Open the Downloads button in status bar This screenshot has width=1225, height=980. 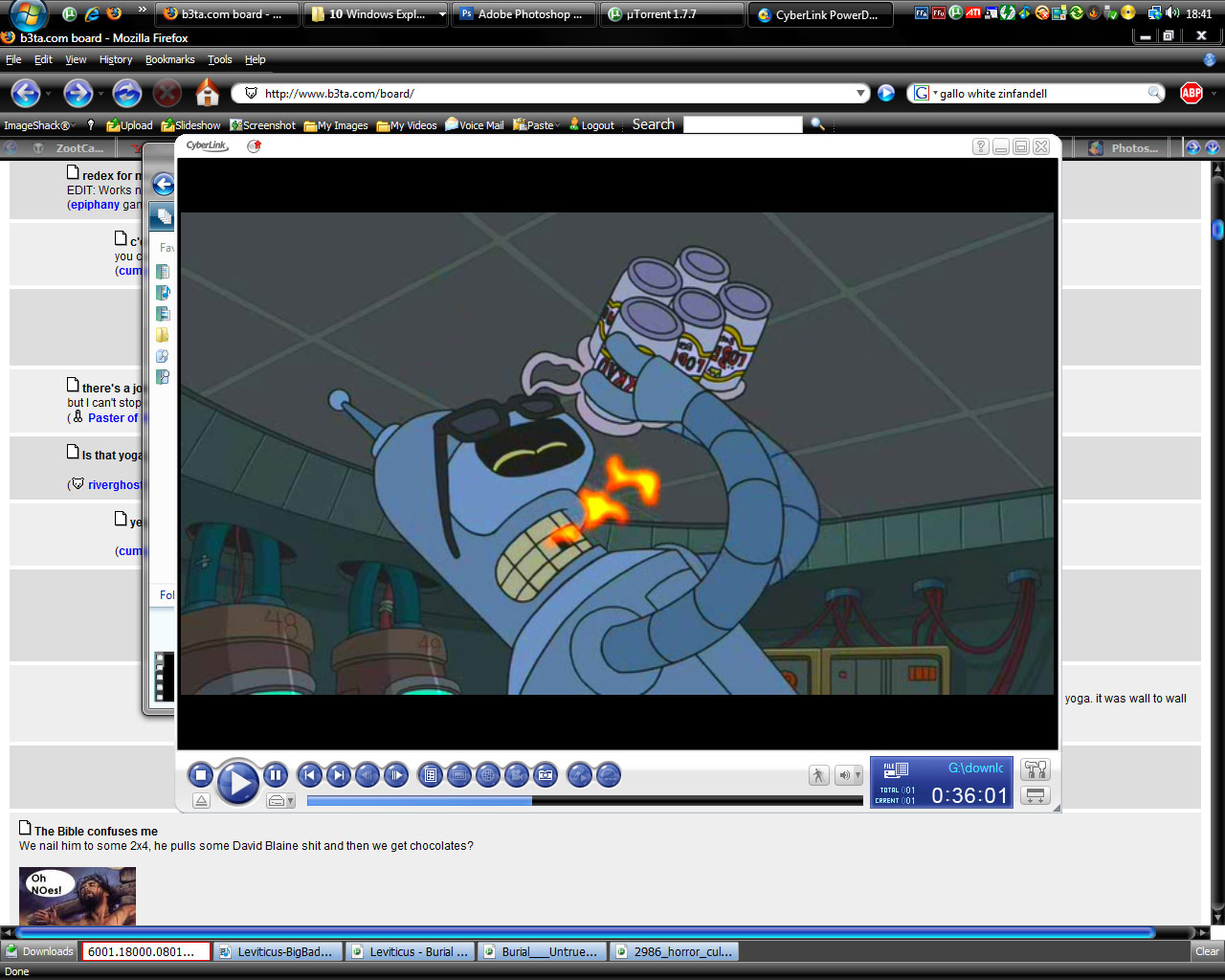(x=40, y=951)
